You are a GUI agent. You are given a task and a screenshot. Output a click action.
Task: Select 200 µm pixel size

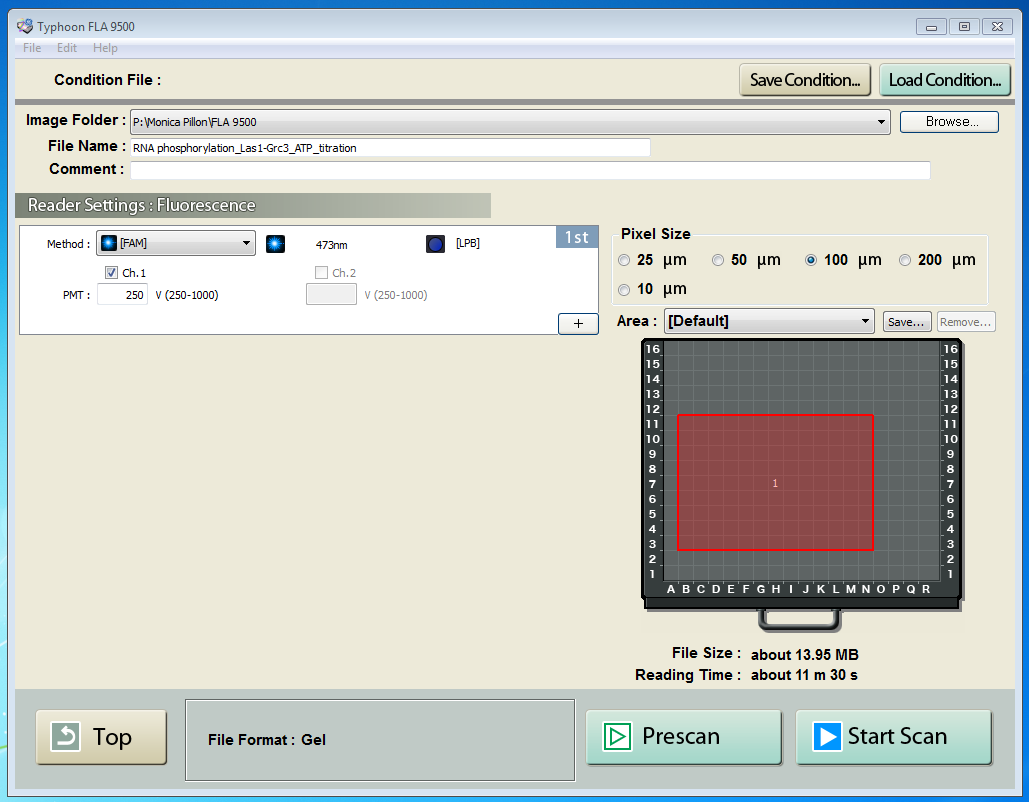click(905, 261)
